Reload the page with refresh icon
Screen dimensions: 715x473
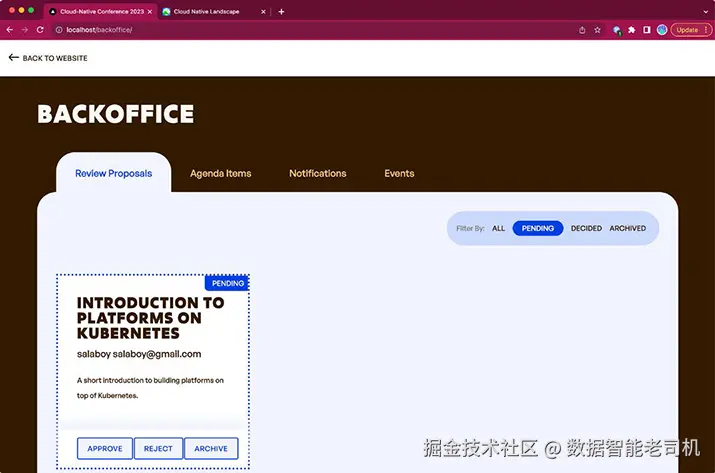coord(40,30)
